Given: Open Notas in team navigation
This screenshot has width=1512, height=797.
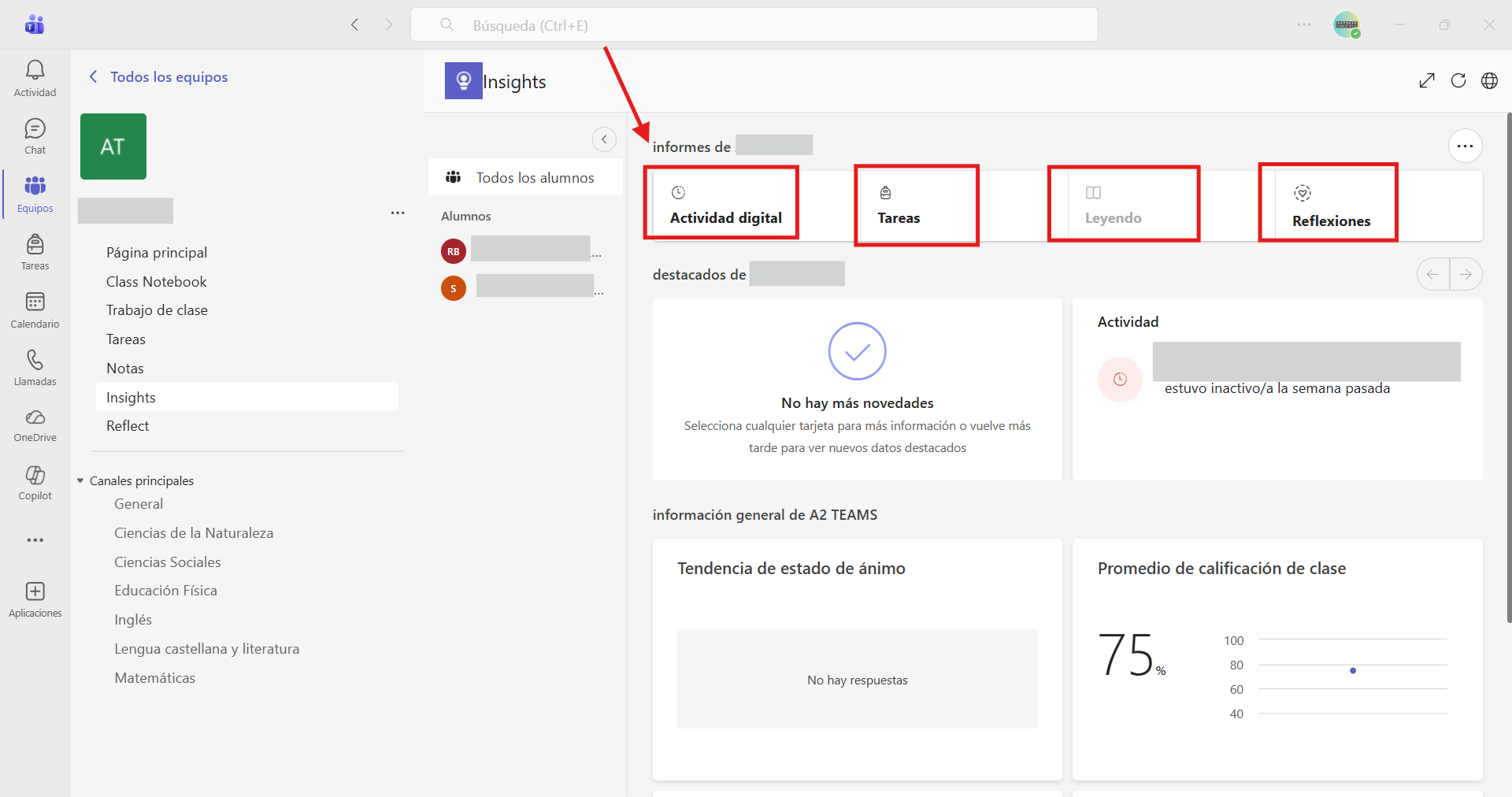Looking at the screenshot, I should [125, 368].
